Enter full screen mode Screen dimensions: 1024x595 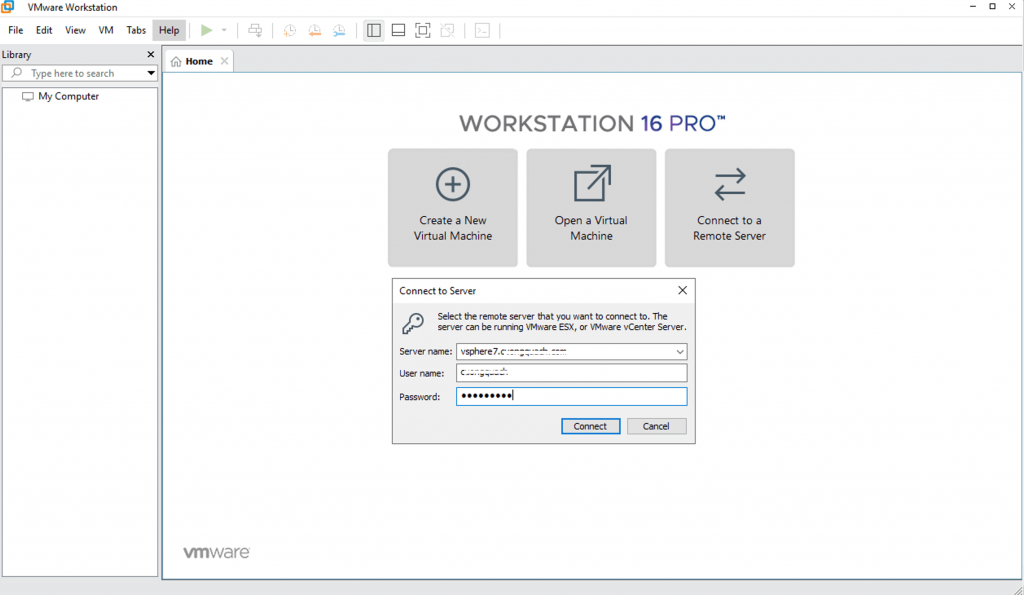(422, 30)
